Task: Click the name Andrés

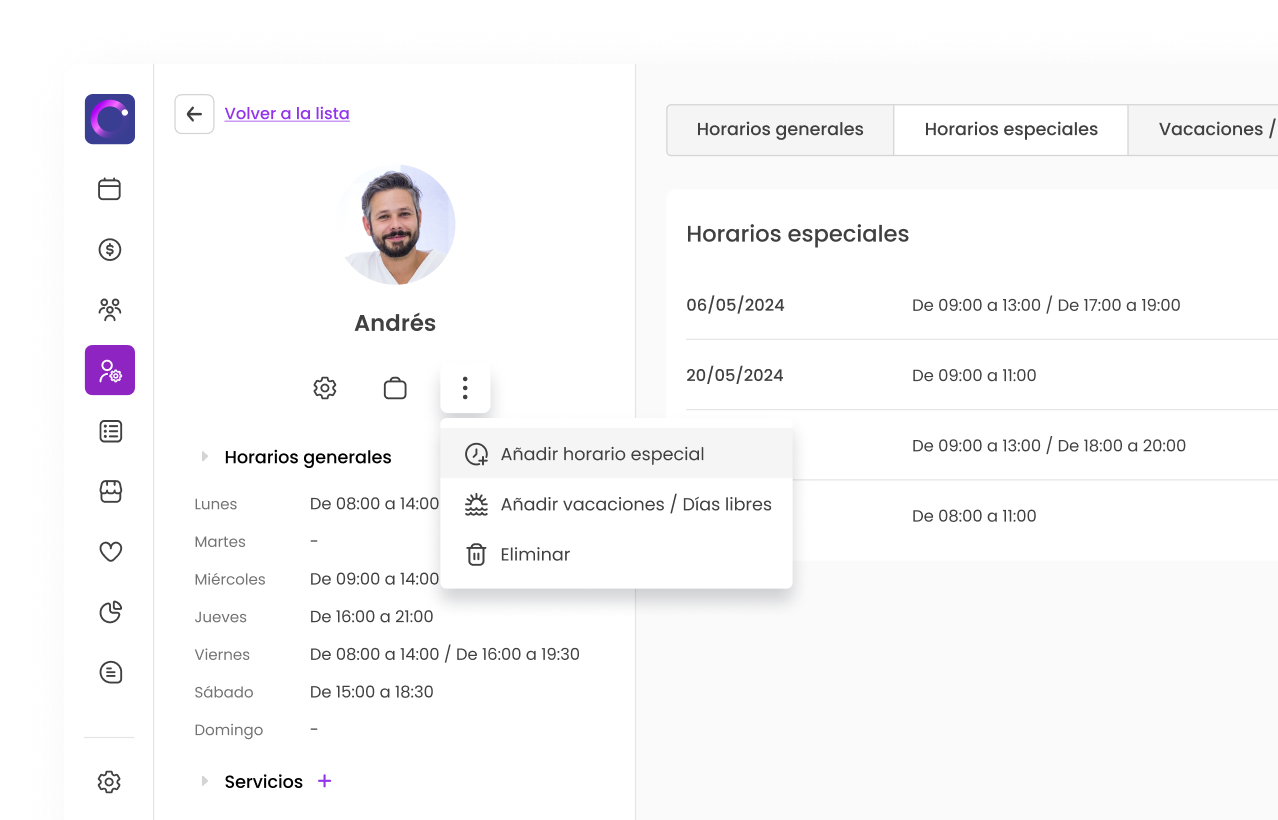Action: click(x=395, y=323)
